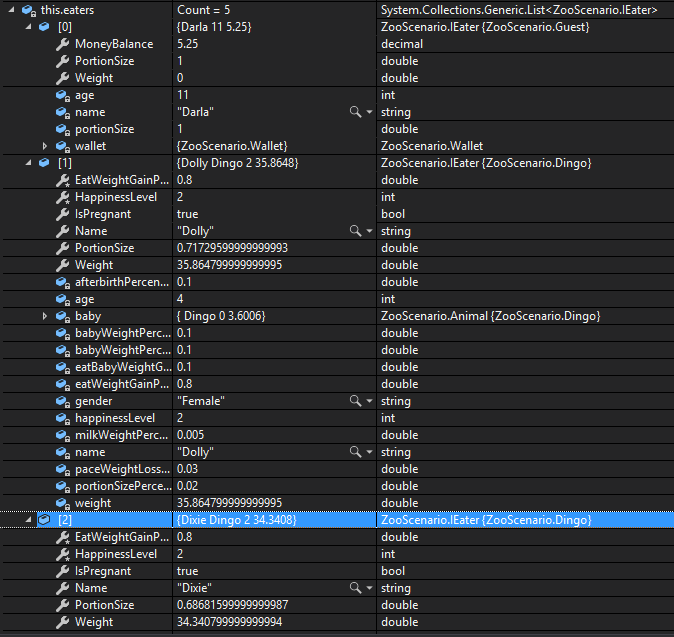Click wrench icon beside MoneyBalance property

point(63,44)
